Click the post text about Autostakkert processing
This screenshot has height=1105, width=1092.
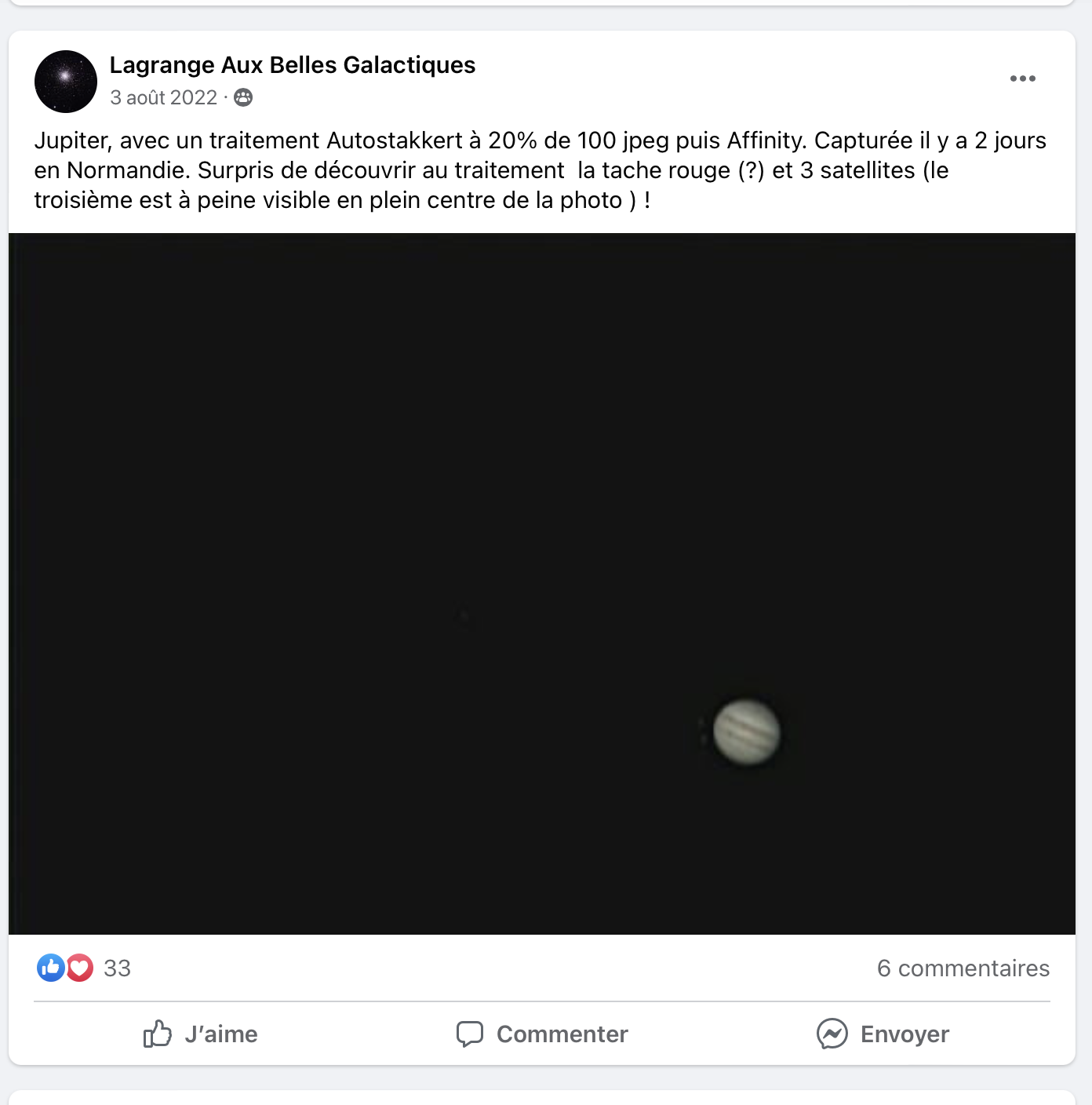pos(541,170)
